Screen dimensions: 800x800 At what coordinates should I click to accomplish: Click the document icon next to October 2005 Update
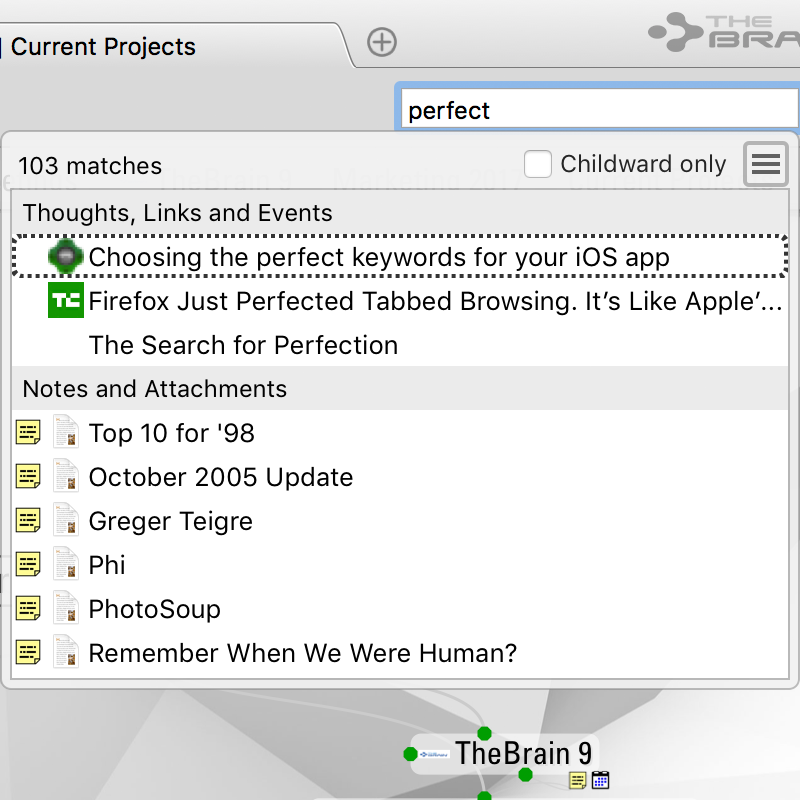click(x=66, y=477)
